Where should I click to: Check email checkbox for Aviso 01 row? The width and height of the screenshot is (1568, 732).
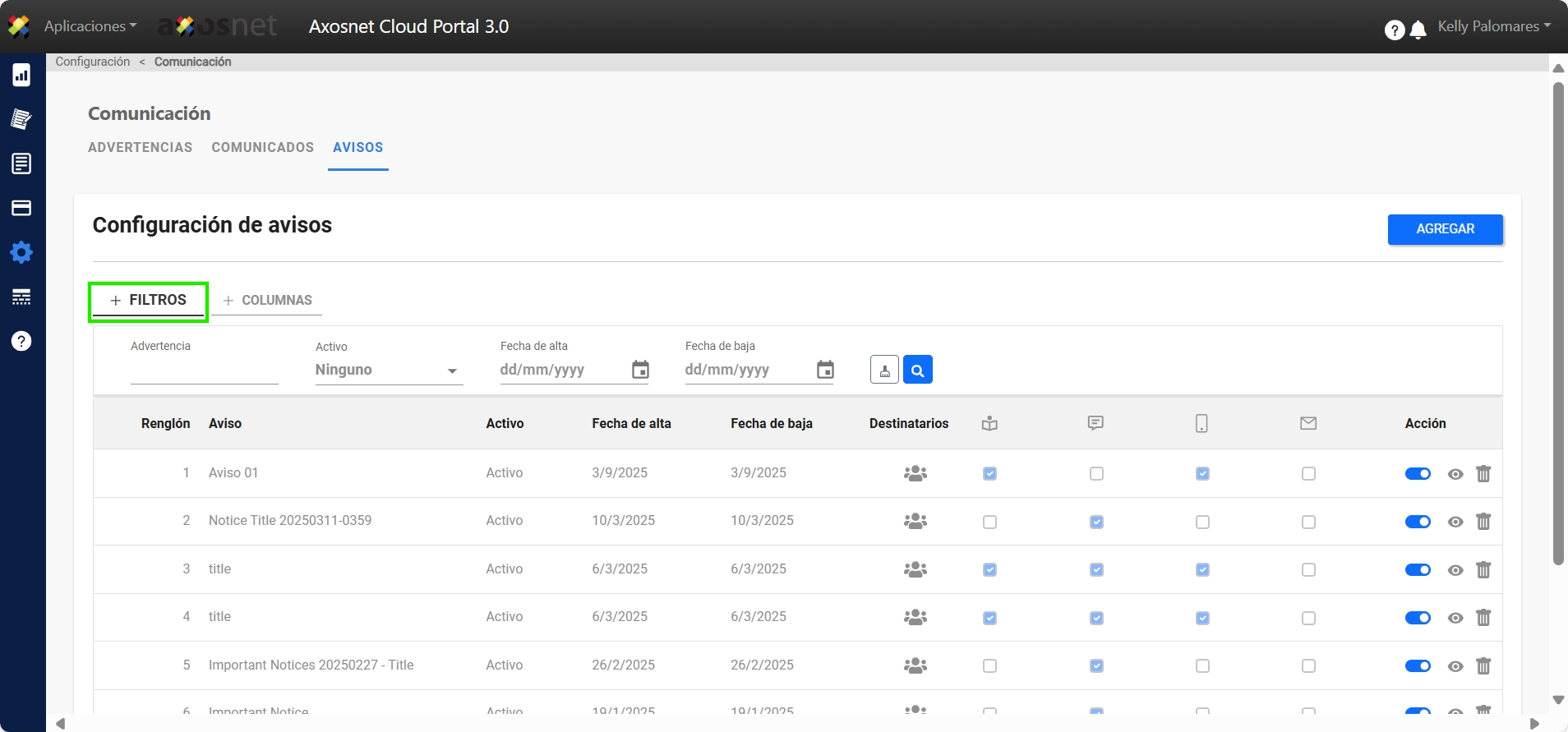[1308, 474]
